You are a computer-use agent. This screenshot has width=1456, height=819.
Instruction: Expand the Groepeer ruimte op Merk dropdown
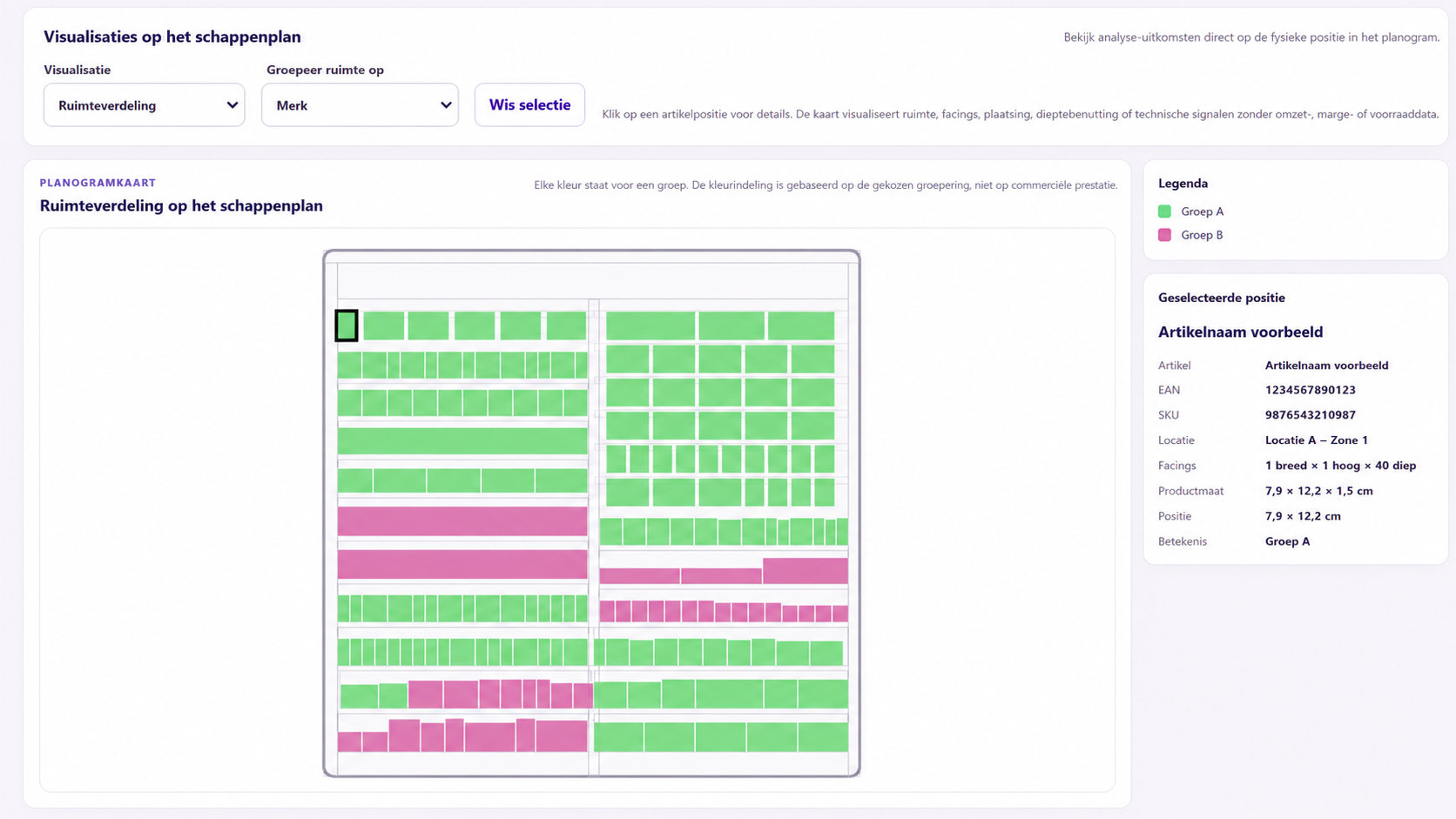(360, 105)
